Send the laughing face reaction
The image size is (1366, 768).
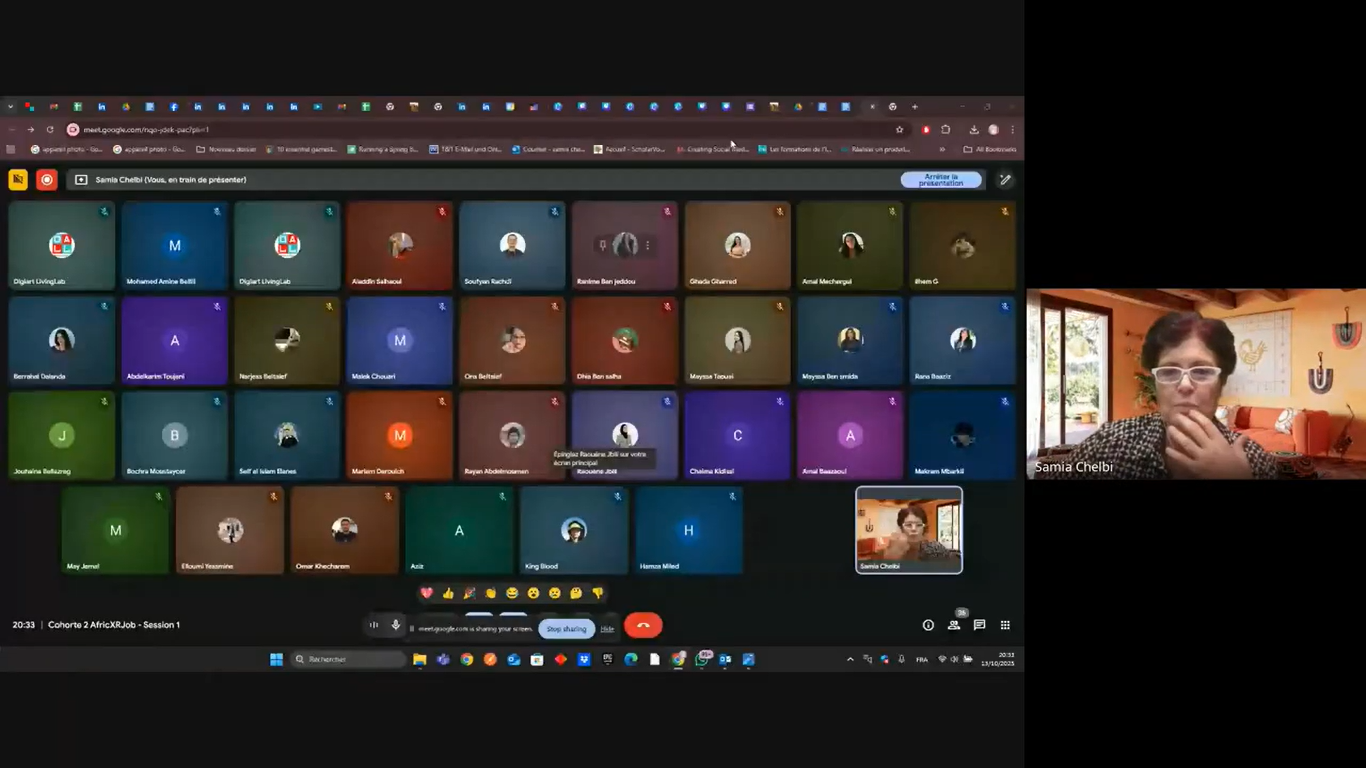(x=512, y=593)
